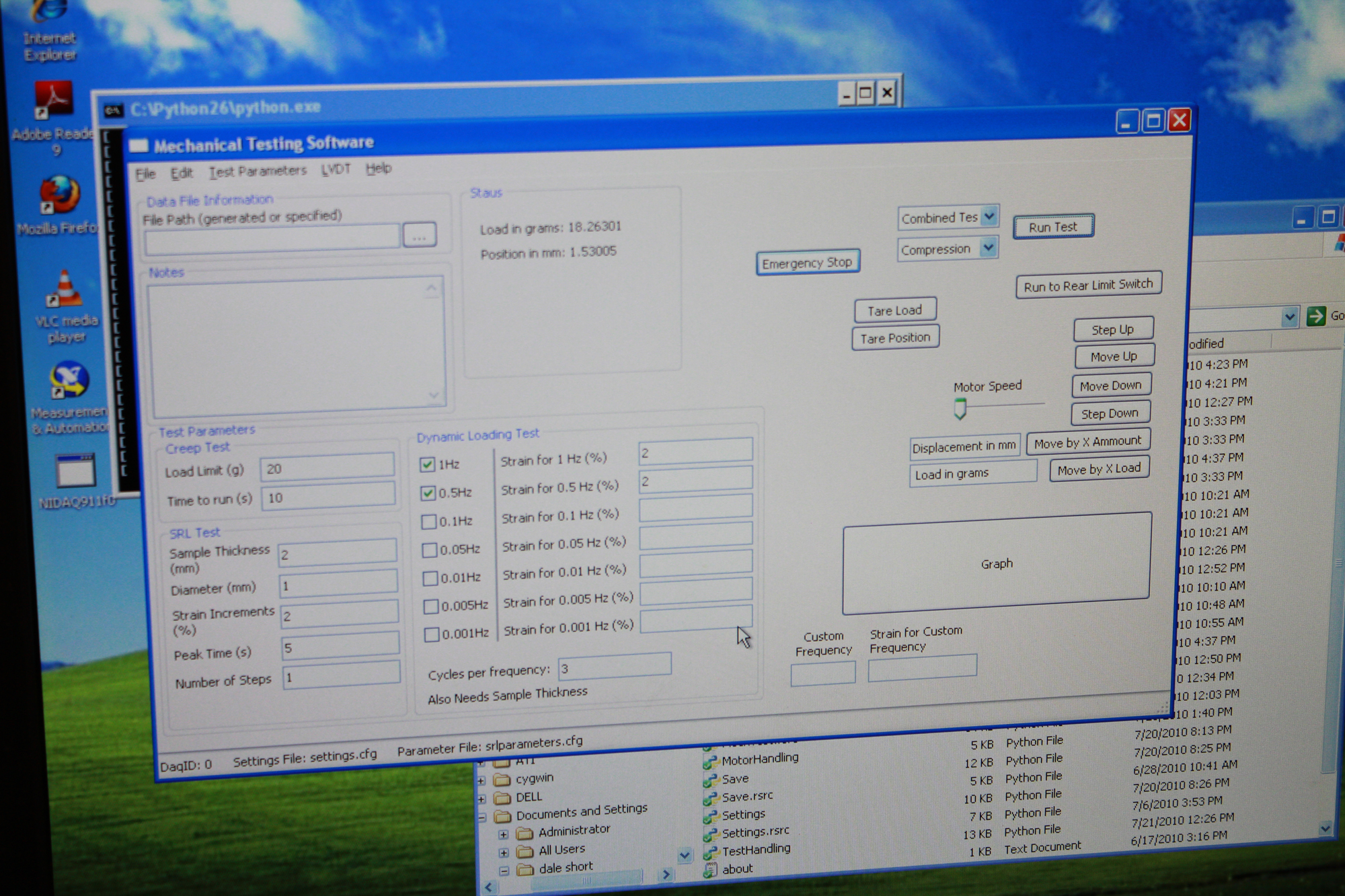This screenshot has width=1345, height=896.
Task: Select the MotorHandling Python file icon
Action: [710, 762]
